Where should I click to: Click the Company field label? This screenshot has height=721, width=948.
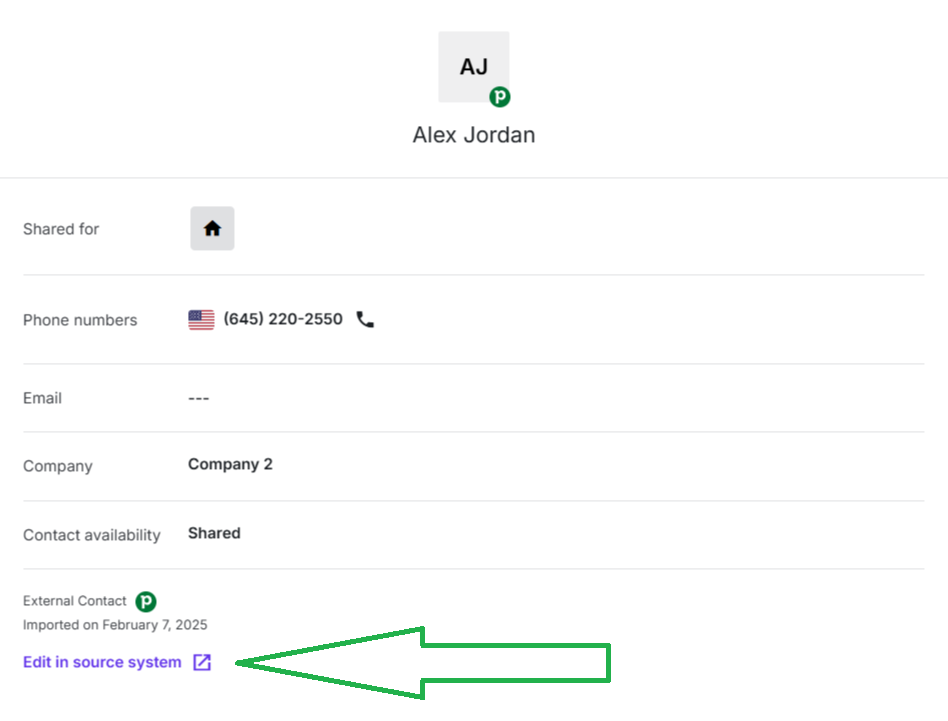pos(57,466)
